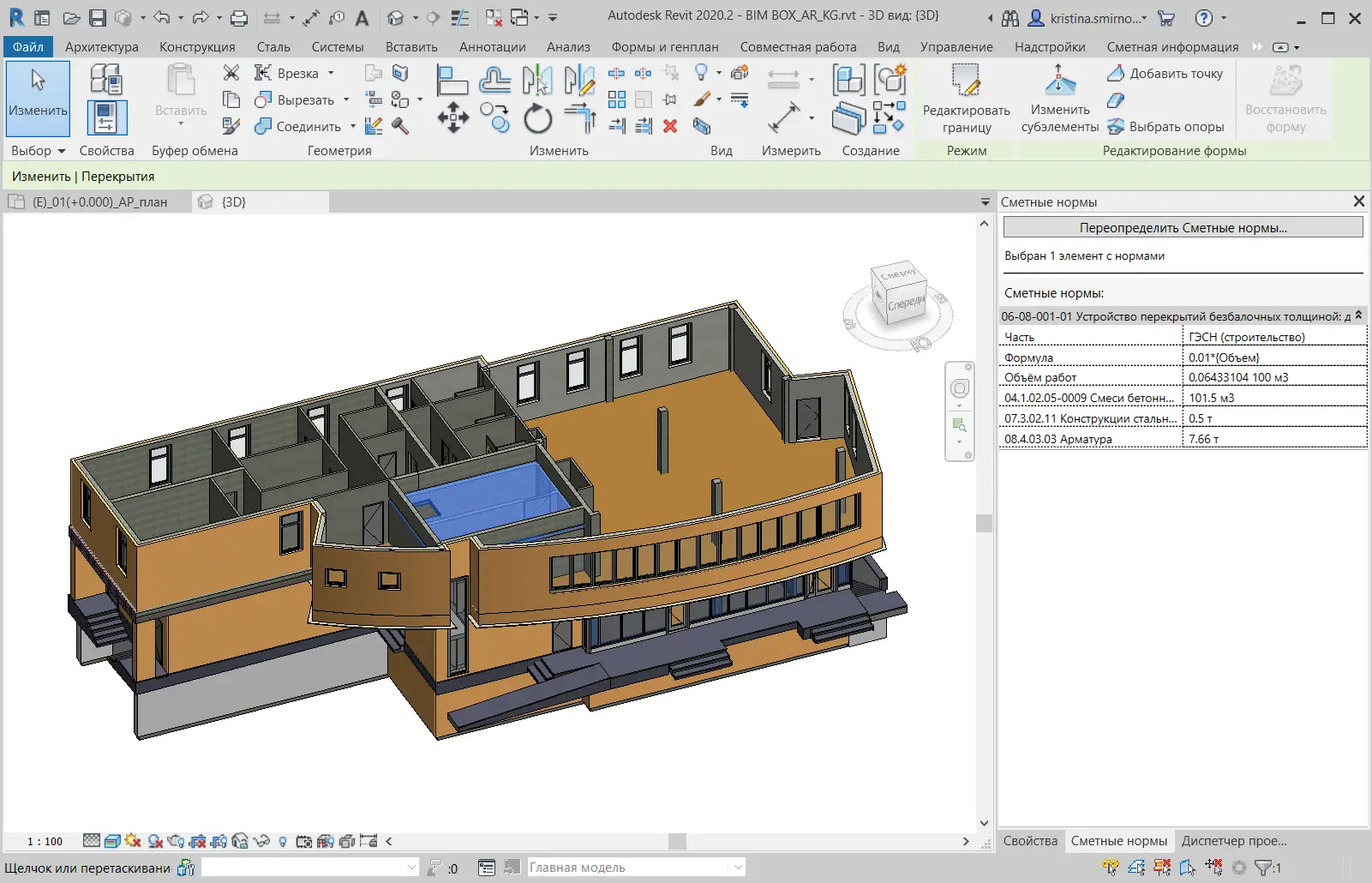Image resolution: width=1372 pixels, height=883 pixels.
Task: Select the Move tool in the ribbon
Action: pos(452,117)
